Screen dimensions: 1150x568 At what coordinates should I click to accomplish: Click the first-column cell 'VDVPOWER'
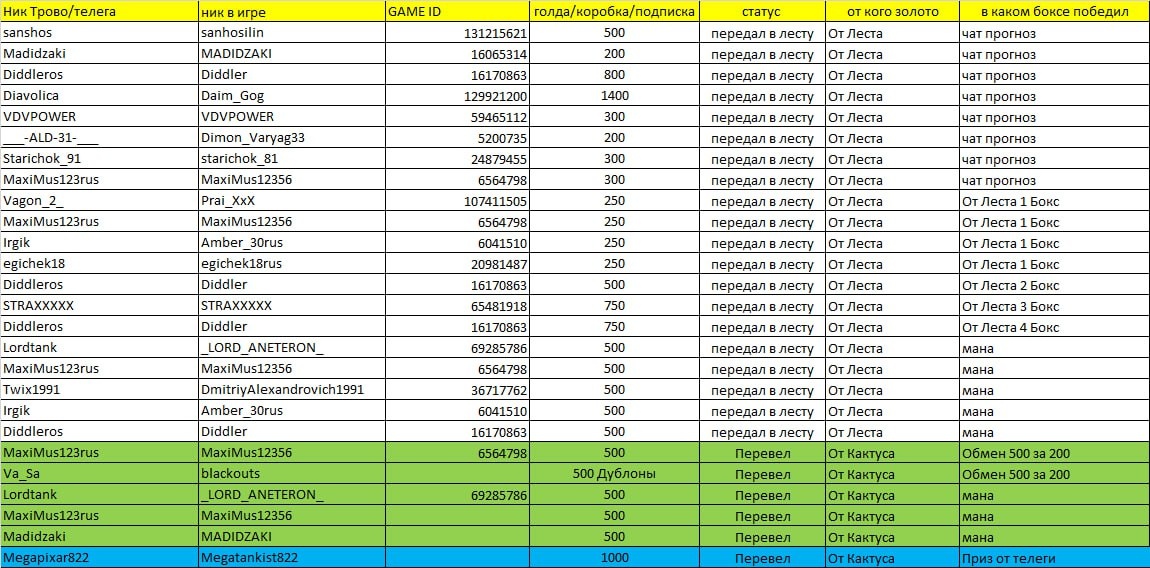coord(99,117)
